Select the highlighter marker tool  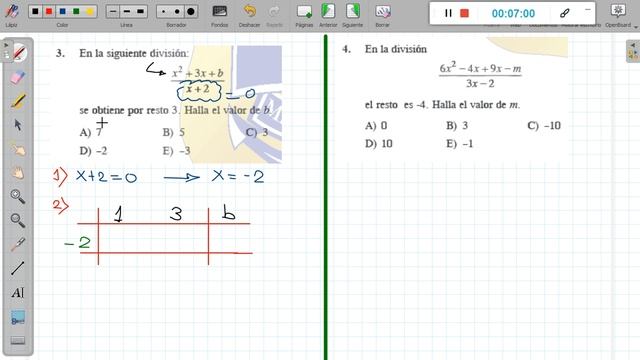coord(18,101)
